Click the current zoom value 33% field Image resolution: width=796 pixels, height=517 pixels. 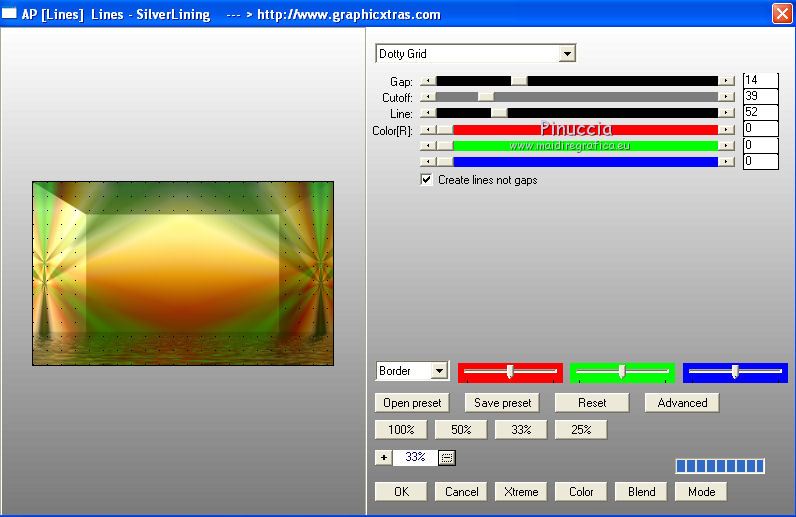click(415, 458)
